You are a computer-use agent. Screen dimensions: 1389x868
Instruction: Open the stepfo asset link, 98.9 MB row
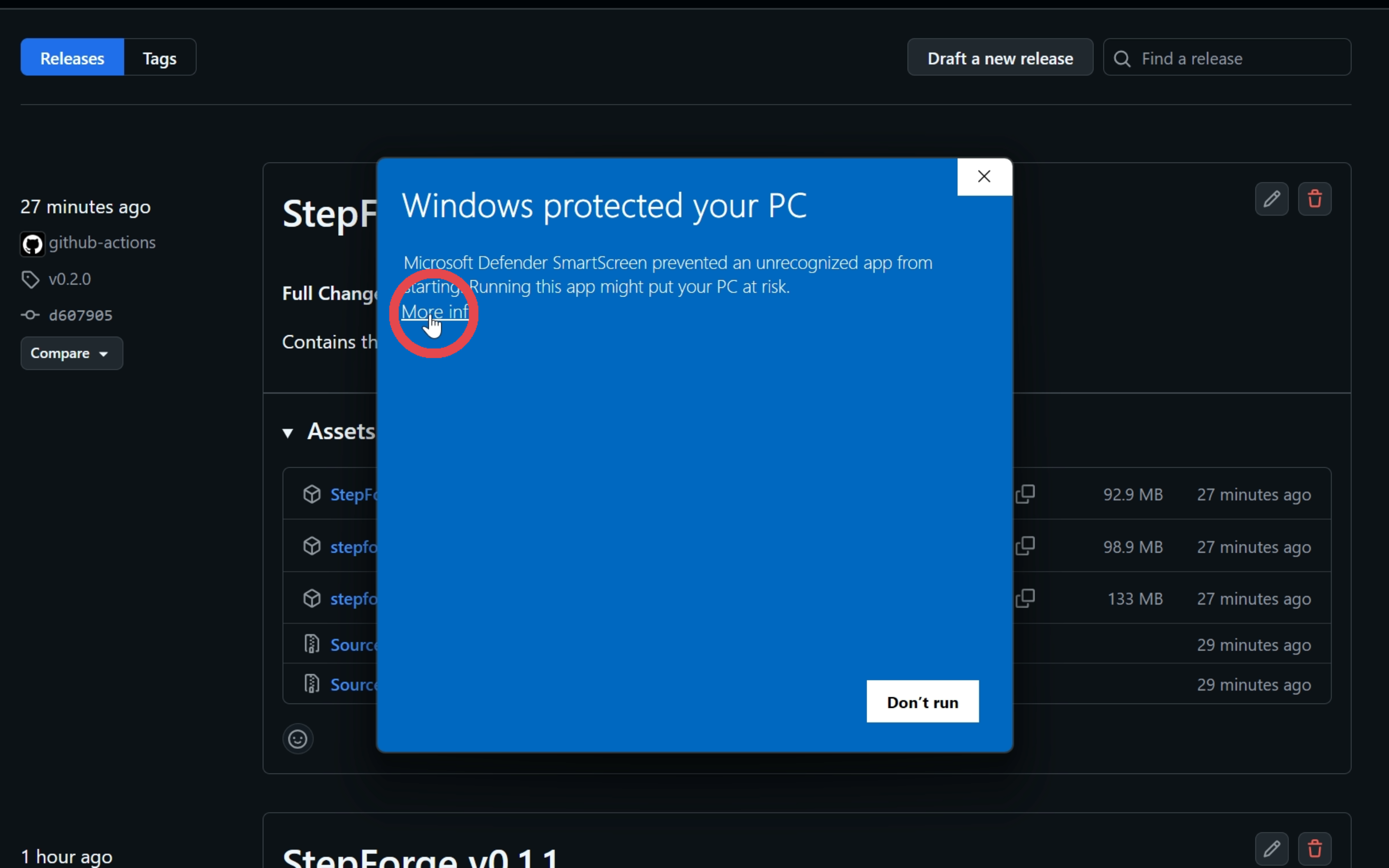pyautogui.click(x=354, y=547)
